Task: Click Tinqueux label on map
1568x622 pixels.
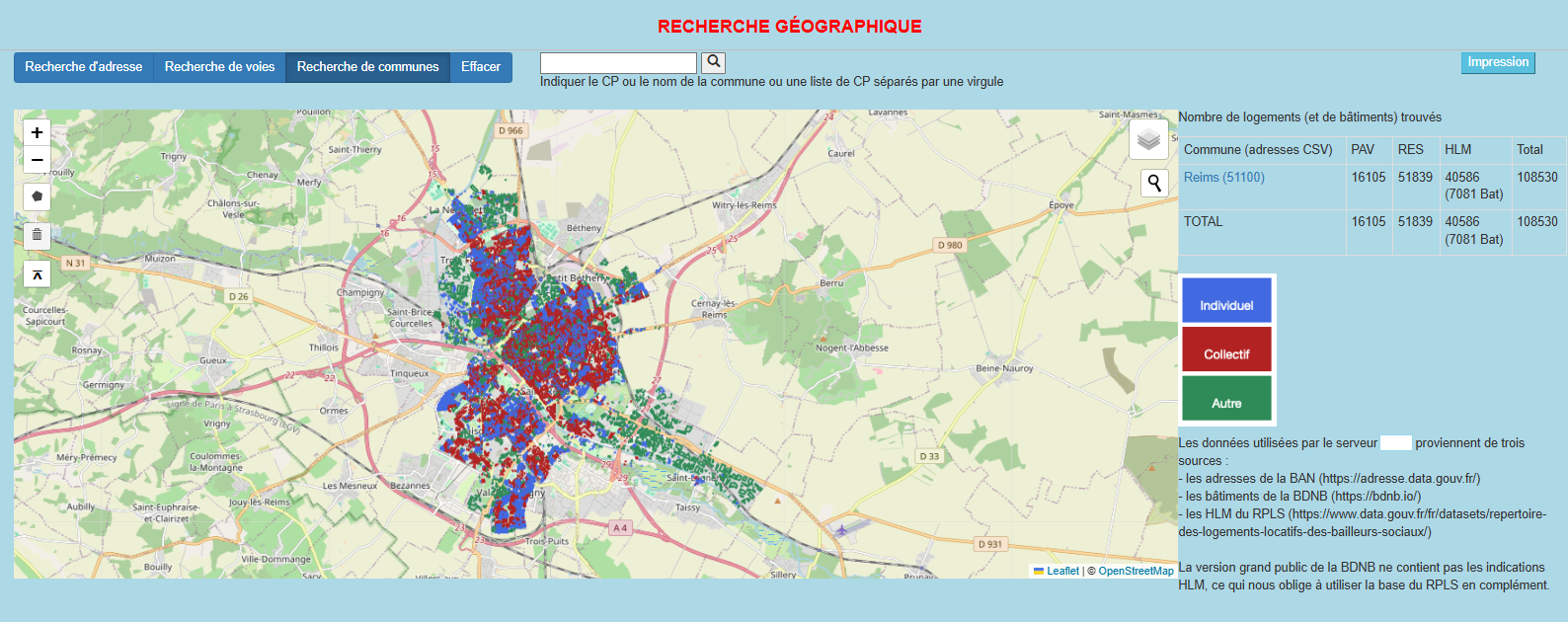Action: pyautogui.click(x=410, y=373)
